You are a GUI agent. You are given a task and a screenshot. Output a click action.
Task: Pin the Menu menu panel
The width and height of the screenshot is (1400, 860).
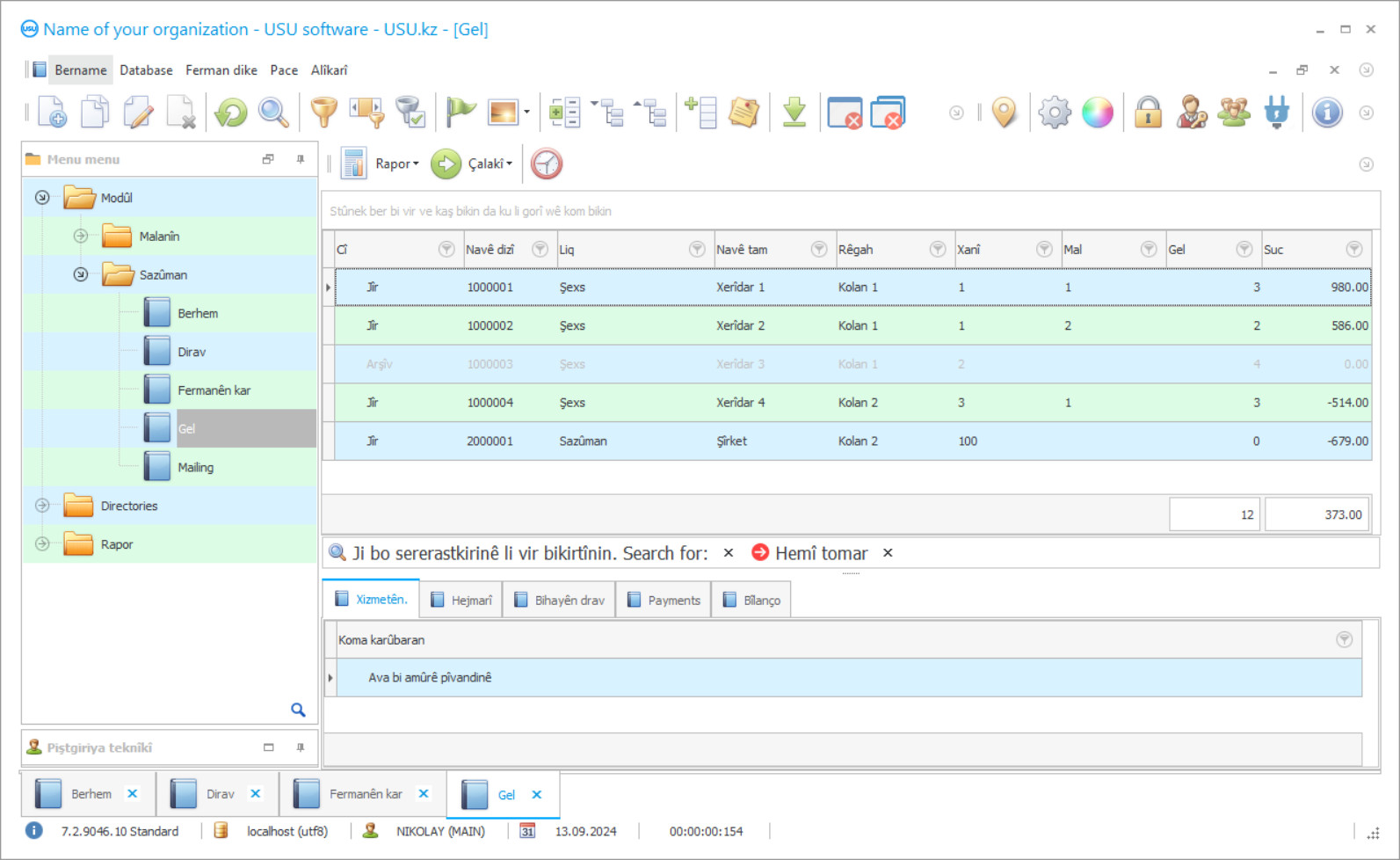coord(301,159)
